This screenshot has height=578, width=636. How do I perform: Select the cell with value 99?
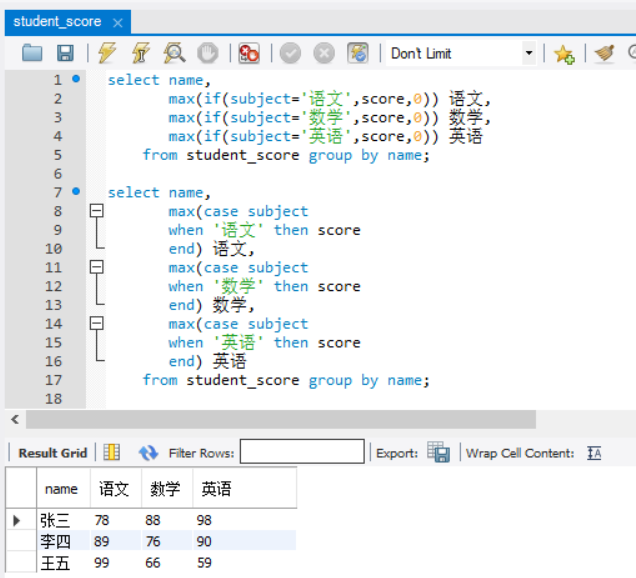click(116, 563)
